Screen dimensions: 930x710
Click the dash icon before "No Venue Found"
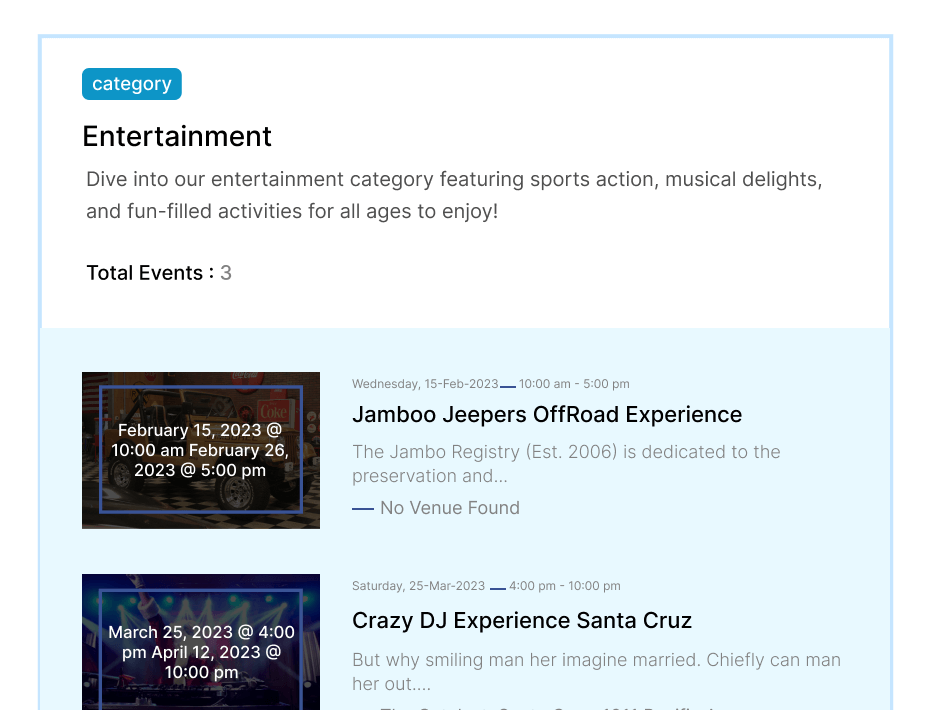[363, 509]
